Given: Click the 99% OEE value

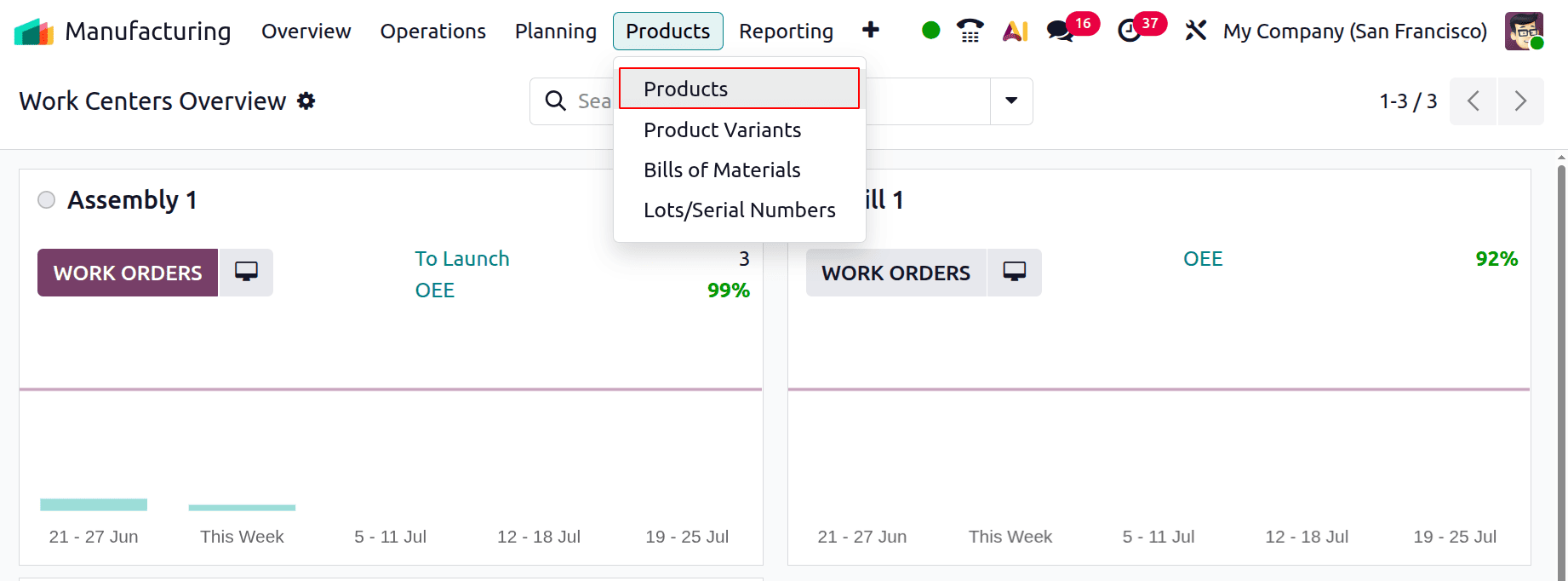Looking at the screenshot, I should pos(729,290).
